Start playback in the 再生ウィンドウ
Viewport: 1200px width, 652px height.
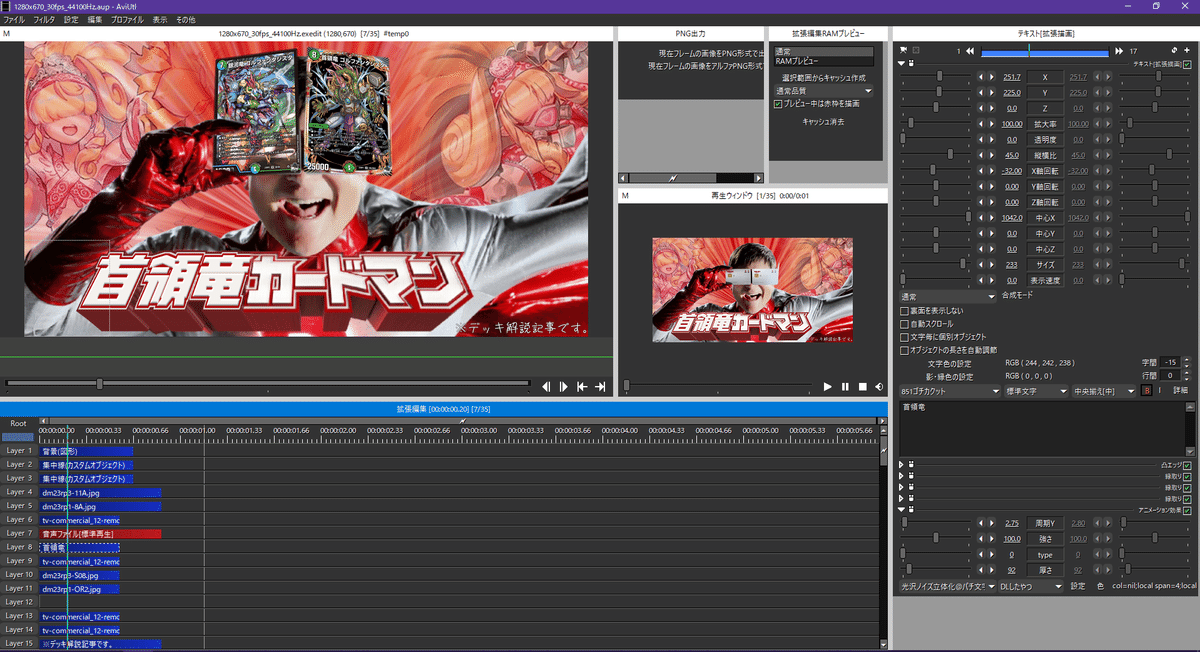[x=828, y=386]
